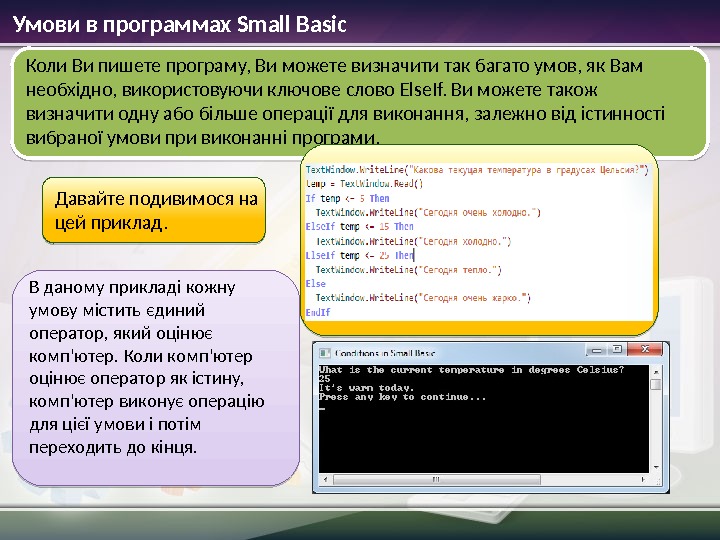Click the green text box mentioning ElseIf keyword

pyautogui.click(x=359, y=102)
